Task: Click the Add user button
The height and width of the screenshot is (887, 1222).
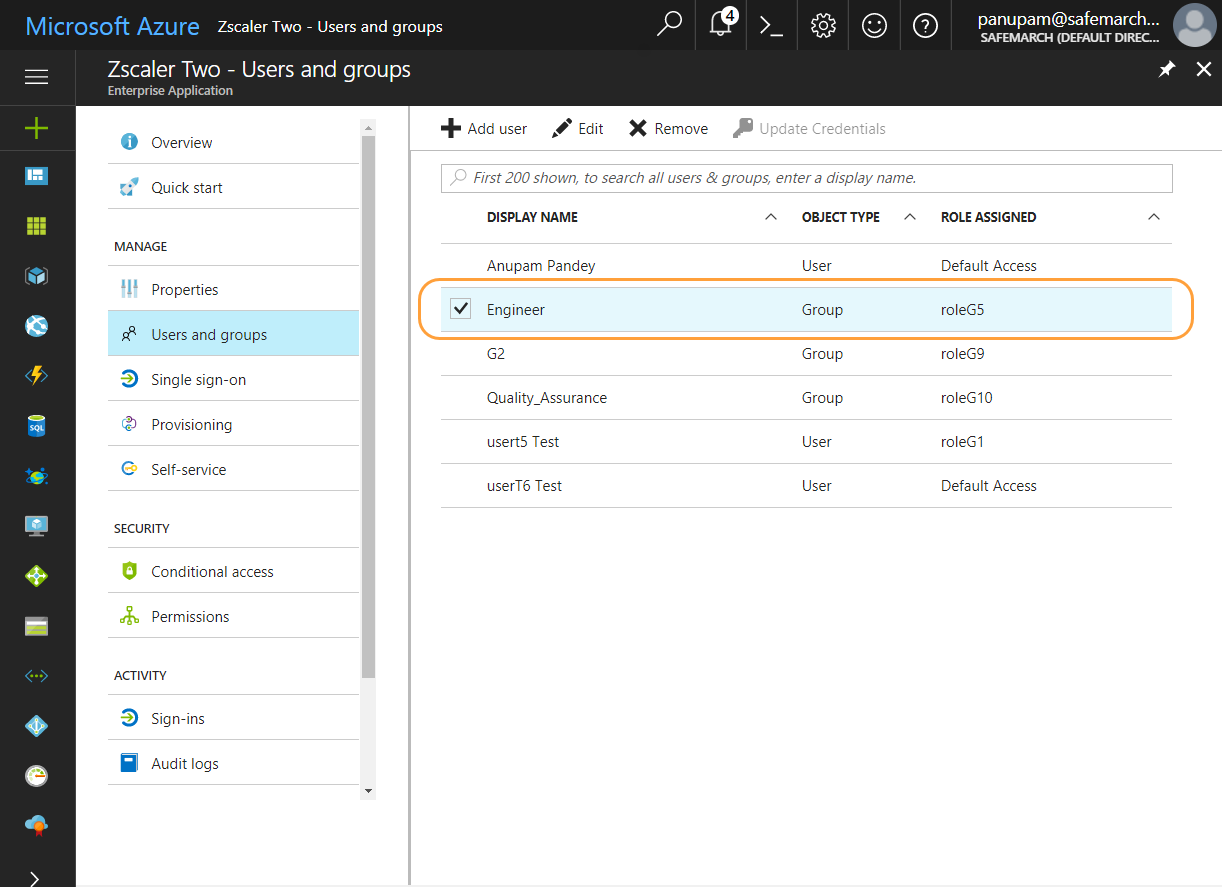Action: pyautogui.click(x=484, y=128)
